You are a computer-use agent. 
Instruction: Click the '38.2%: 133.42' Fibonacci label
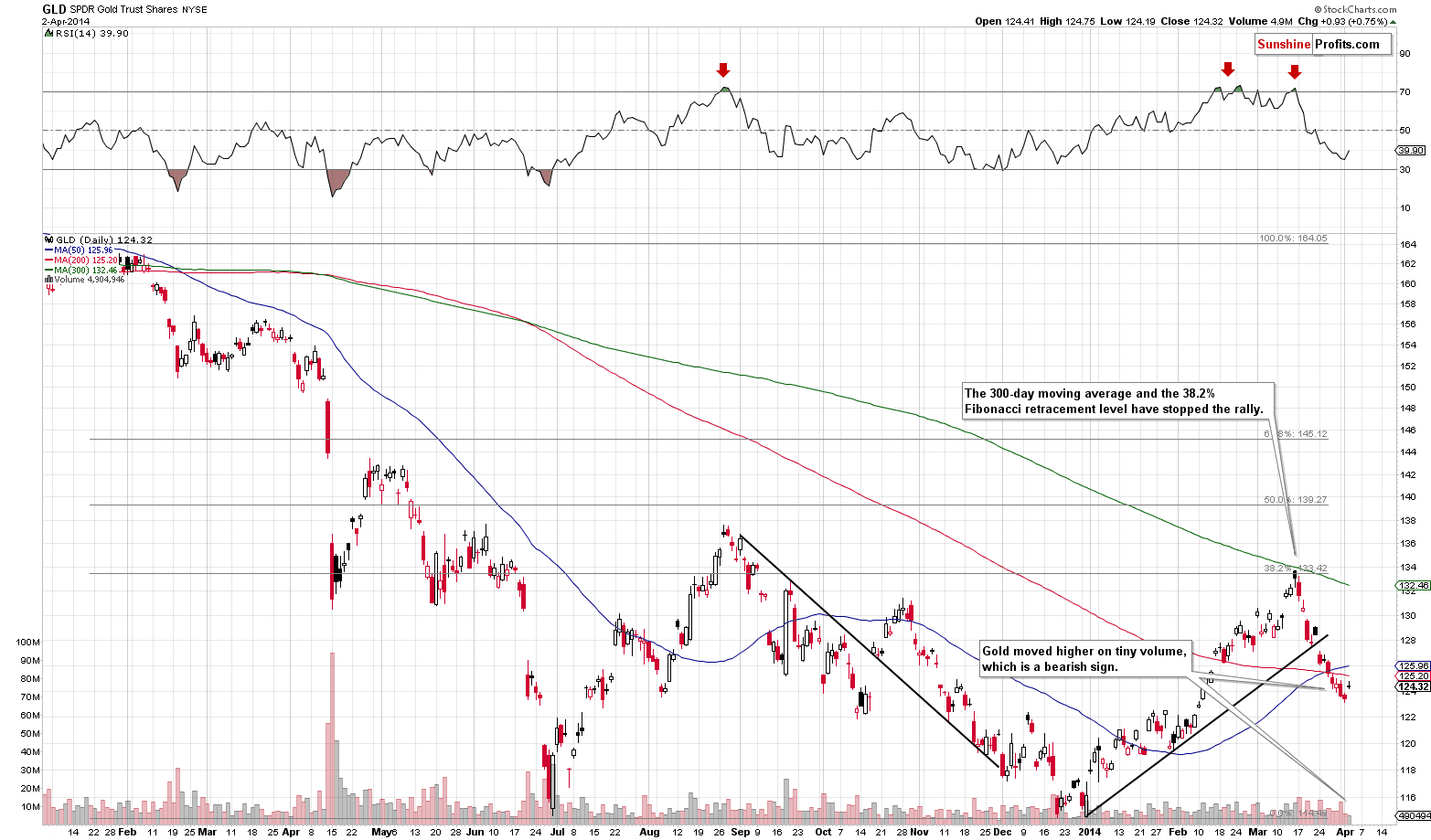[x=1296, y=569]
